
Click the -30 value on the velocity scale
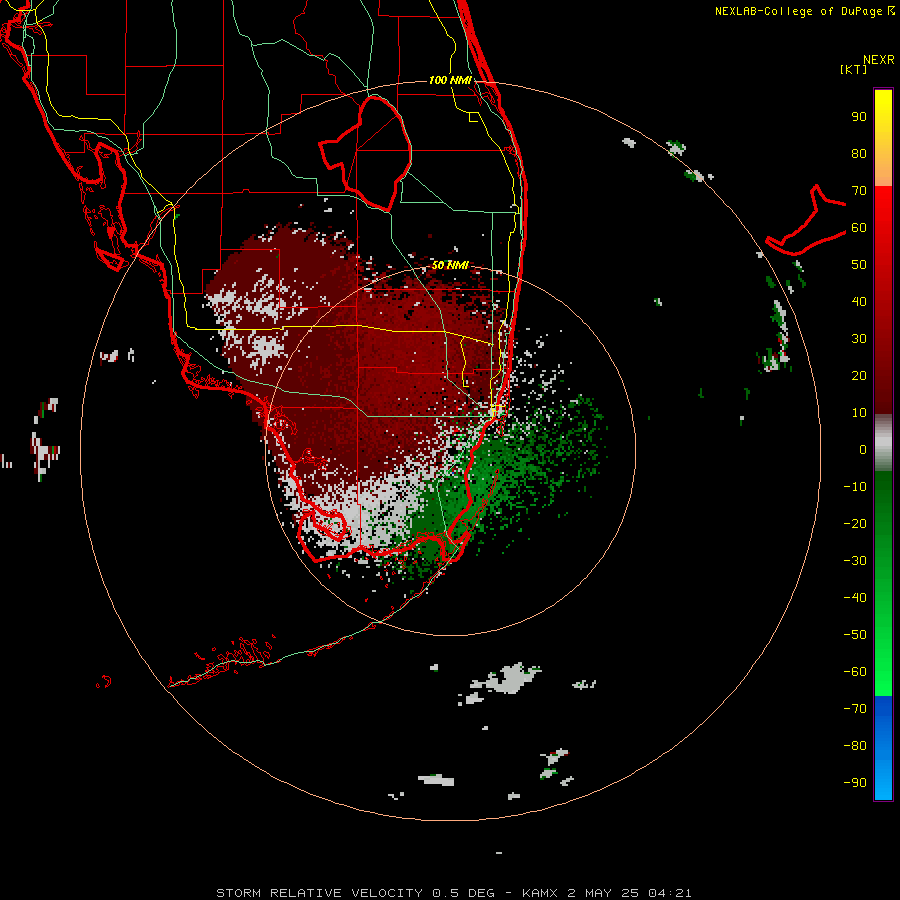855,561
